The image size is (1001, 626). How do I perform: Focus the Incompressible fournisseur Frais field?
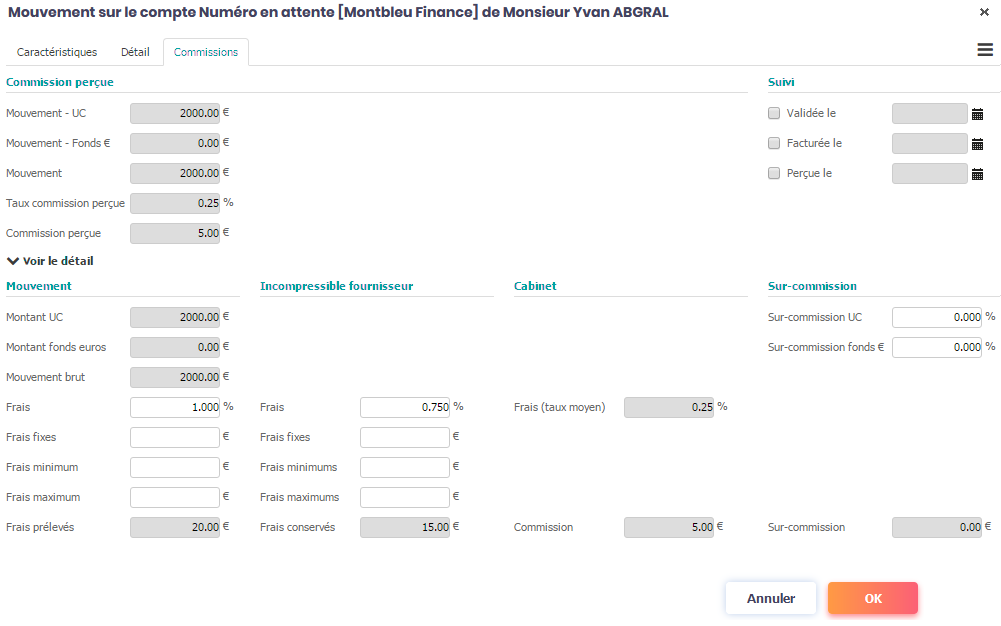[x=404, y=407]
